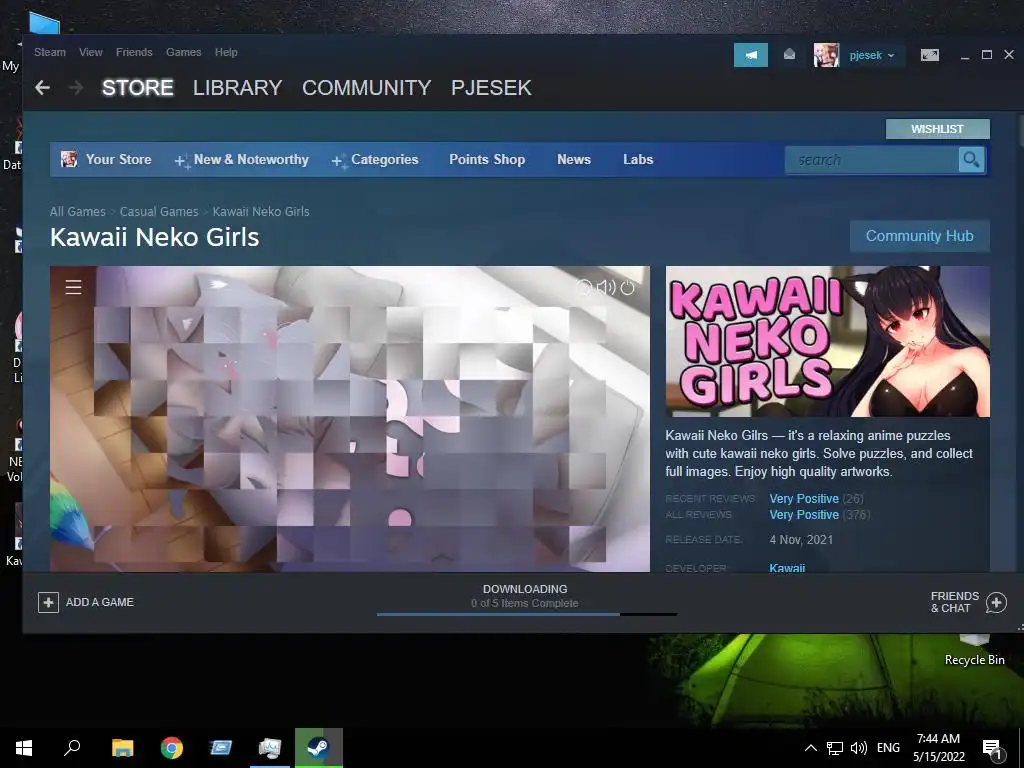Click the download progress bar
This screenshot has width=1024, height=768.
526,614
